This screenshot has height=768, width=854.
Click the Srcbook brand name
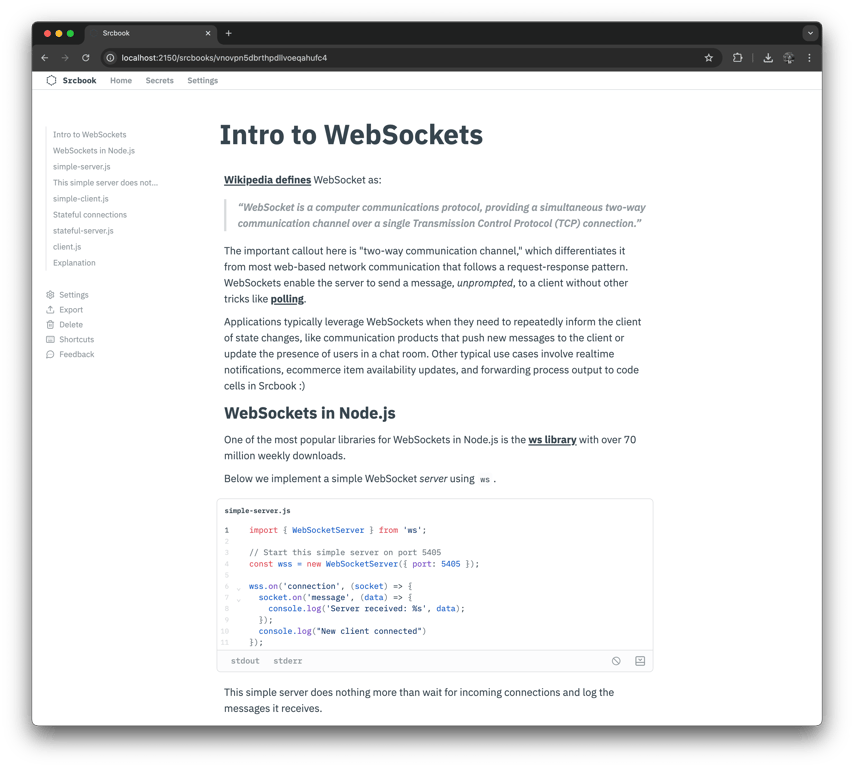pos(80,80)
